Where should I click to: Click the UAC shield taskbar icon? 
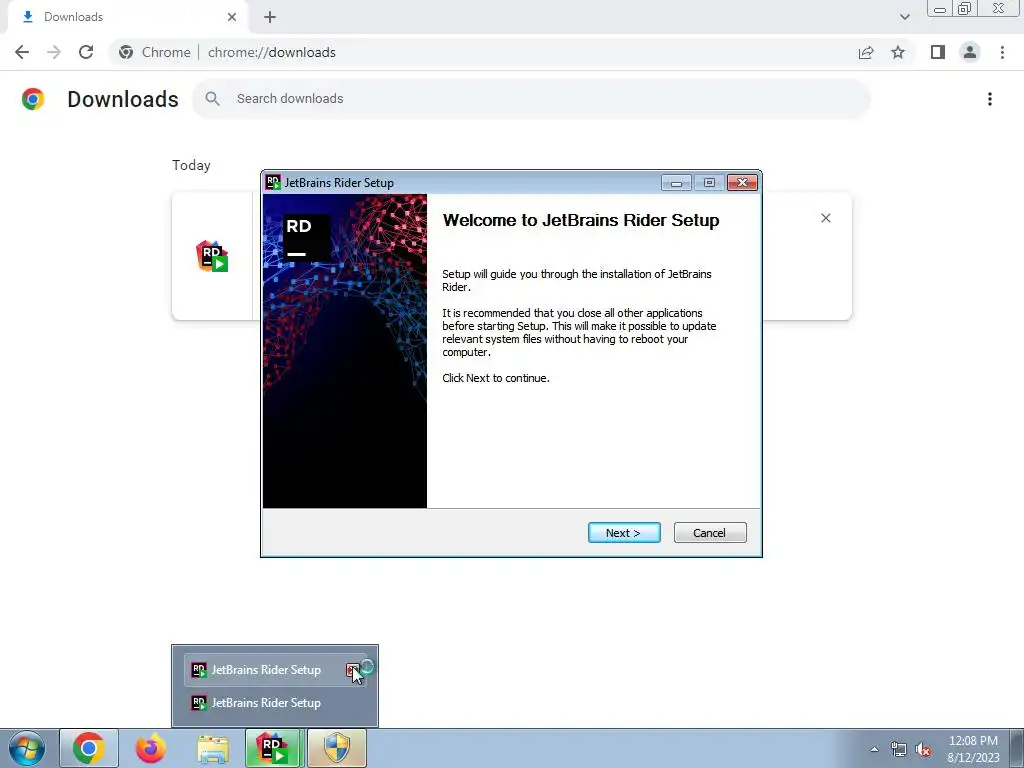coord(337,748)
